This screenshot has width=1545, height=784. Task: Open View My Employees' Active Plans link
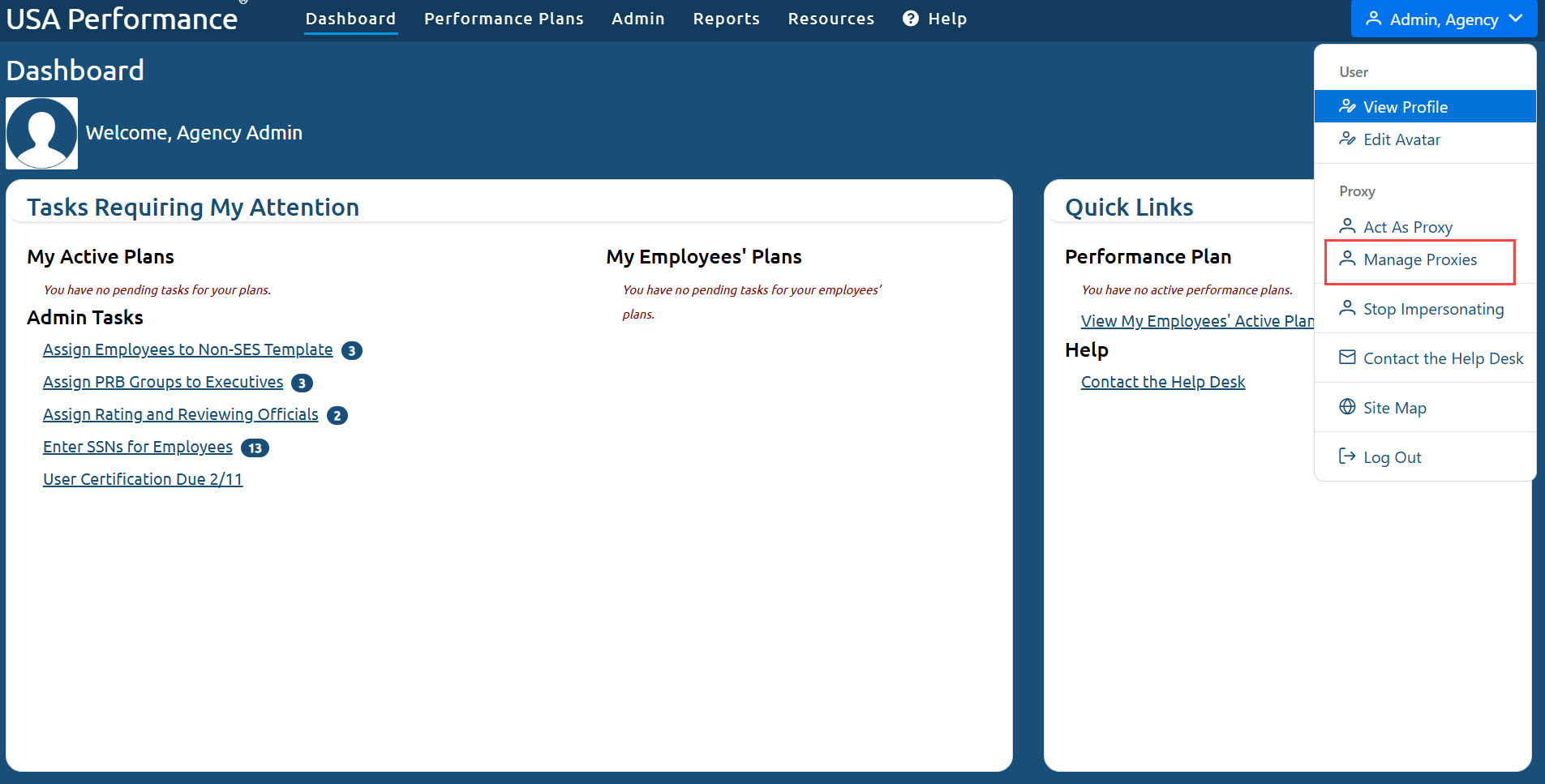click(x=1197, y=321)
